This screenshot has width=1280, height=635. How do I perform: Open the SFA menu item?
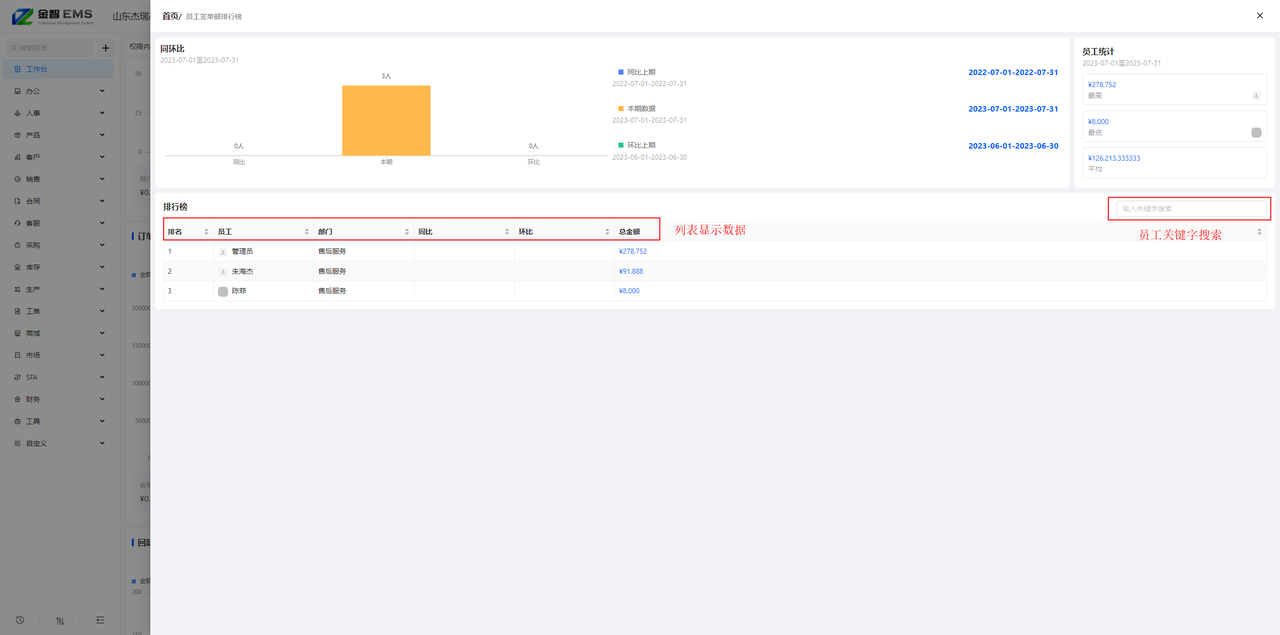click(57, 377)
